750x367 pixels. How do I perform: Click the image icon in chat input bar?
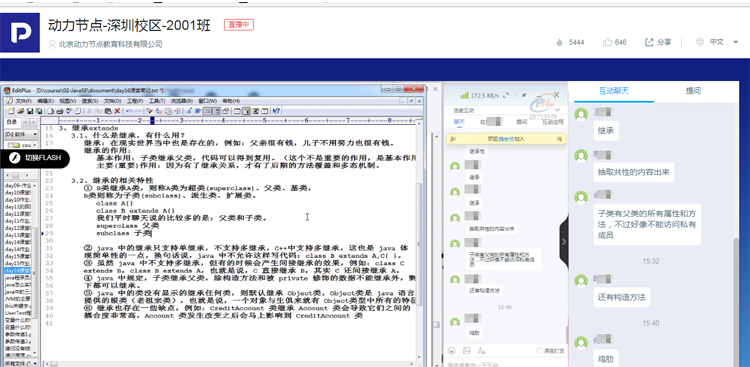466,351
